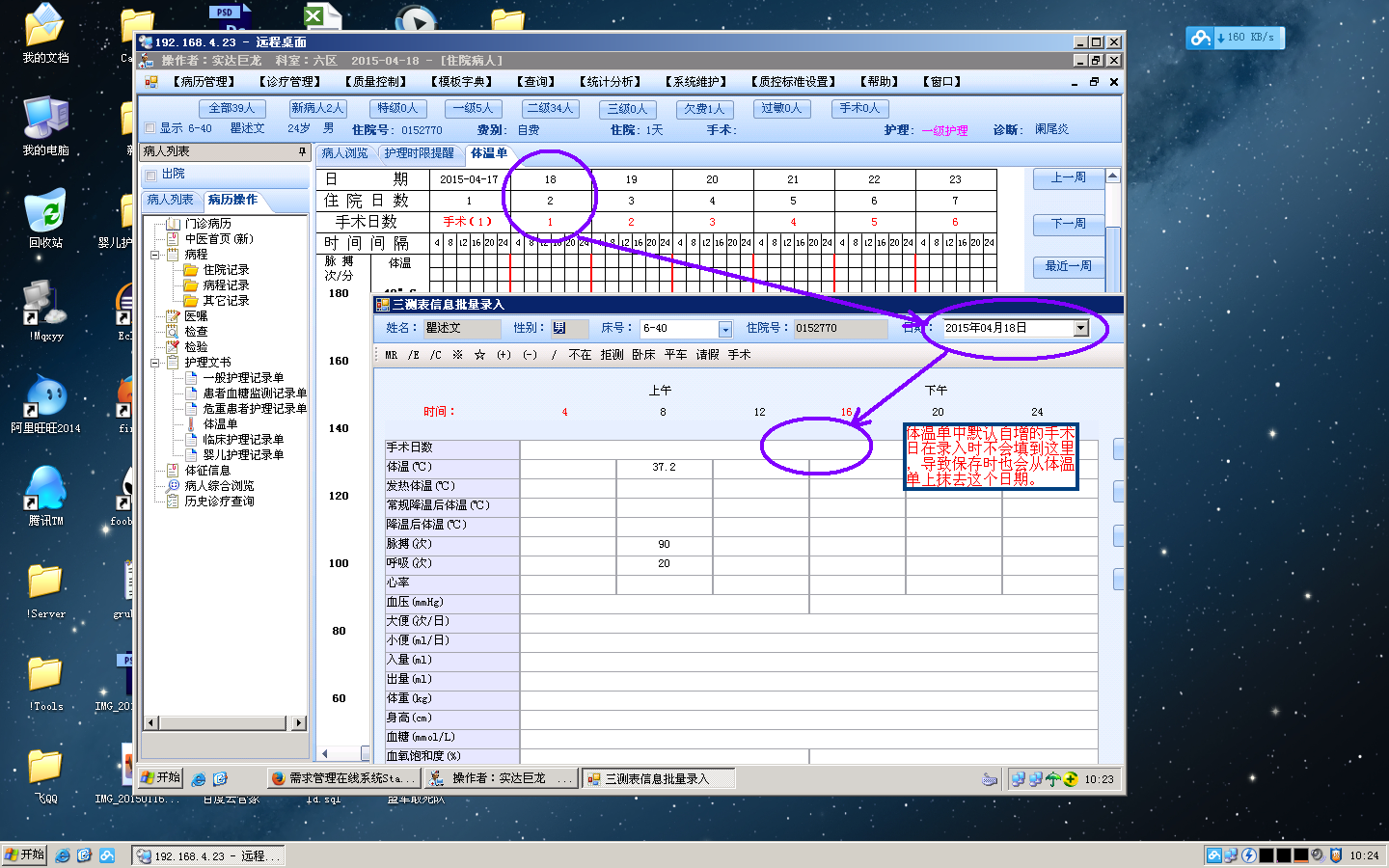
Task: Toggle the 显示 checkbox
Action: (150, 128)
